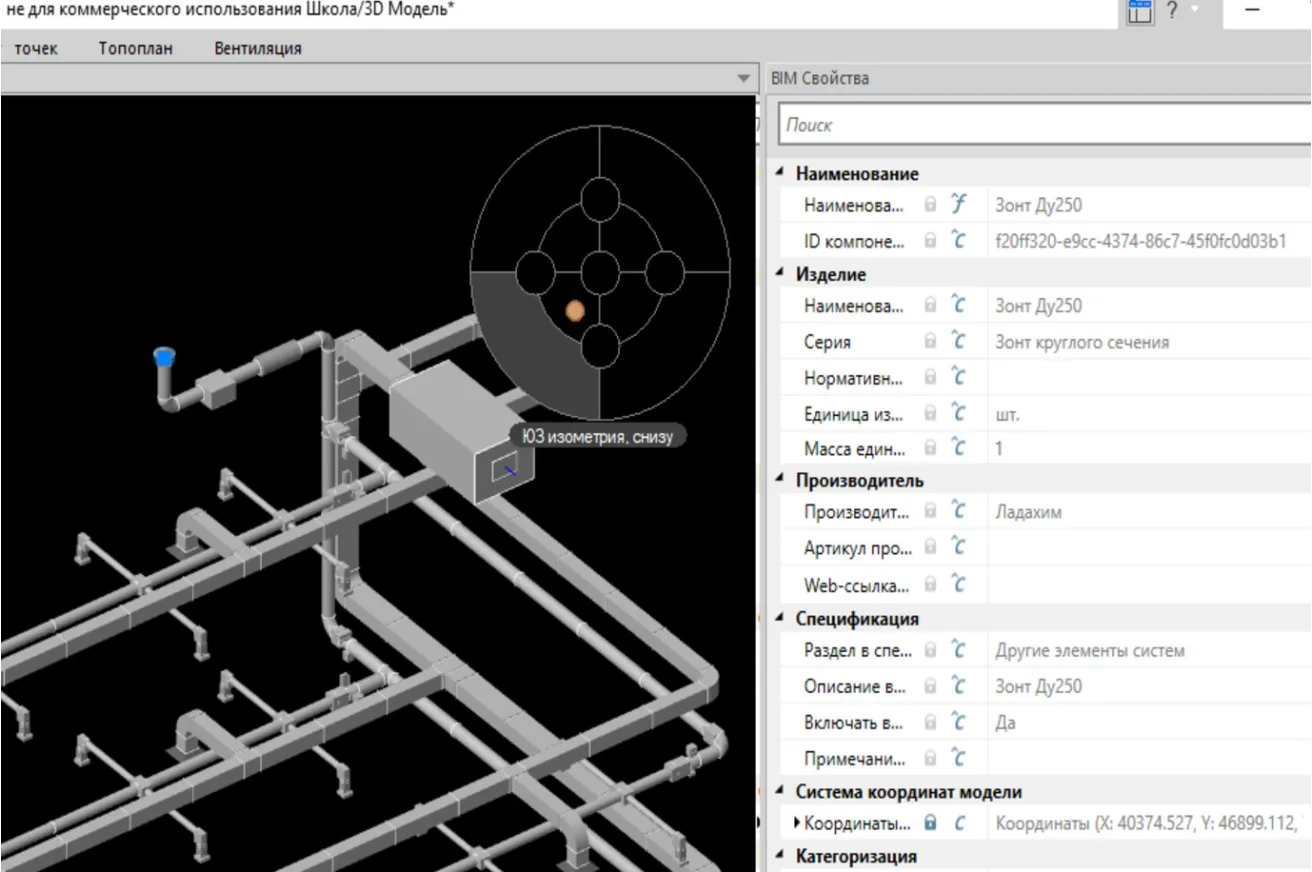
Task: Click the Зонт круглого сечения series value
Action: coord(1081,342)
